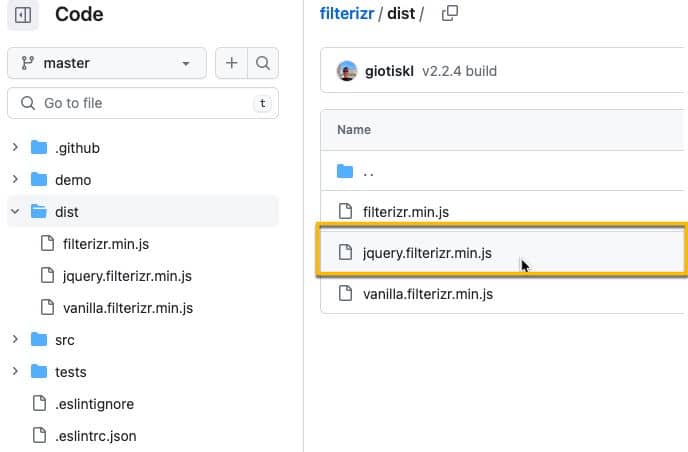Select filterizr.min.js in the sidebar tree
The image size is (688, 452).
(106, 244)
